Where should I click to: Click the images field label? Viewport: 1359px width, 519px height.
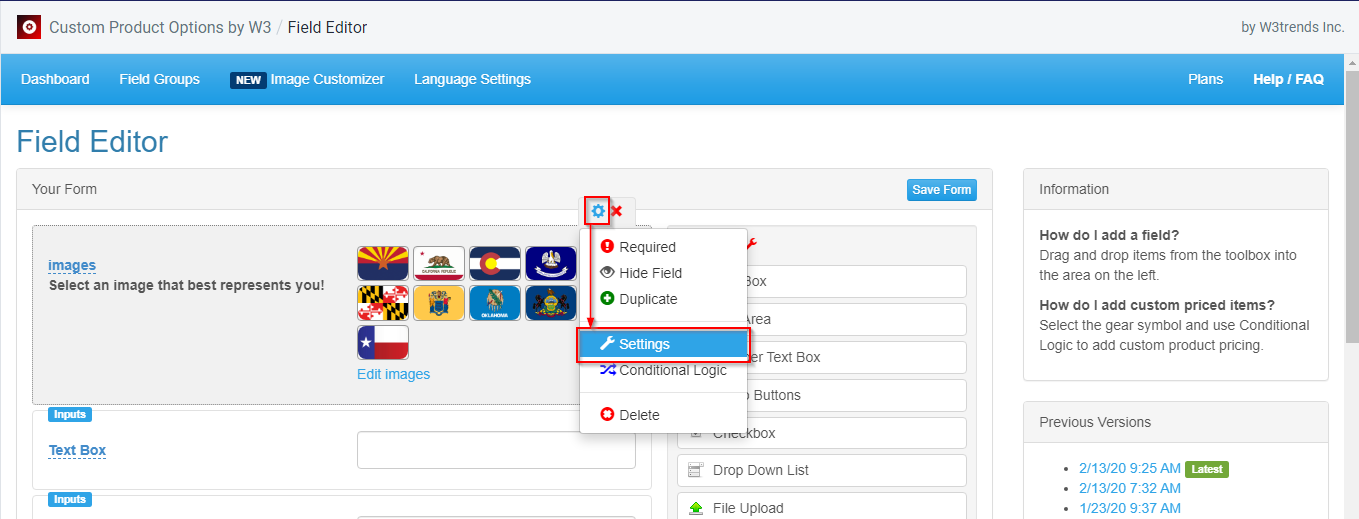click(x=72, y=265)
